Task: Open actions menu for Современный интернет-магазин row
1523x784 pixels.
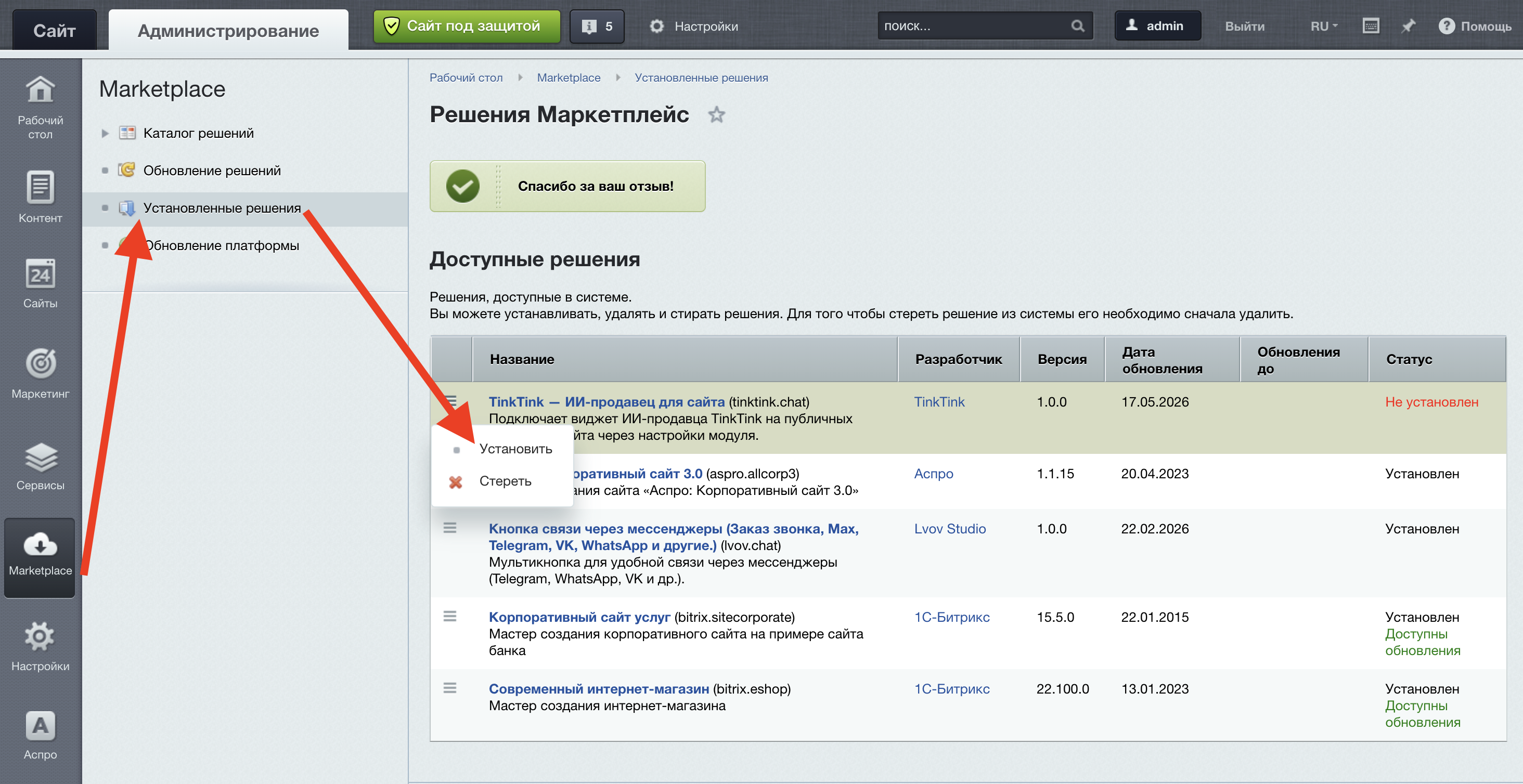Action: click(450, 688)
